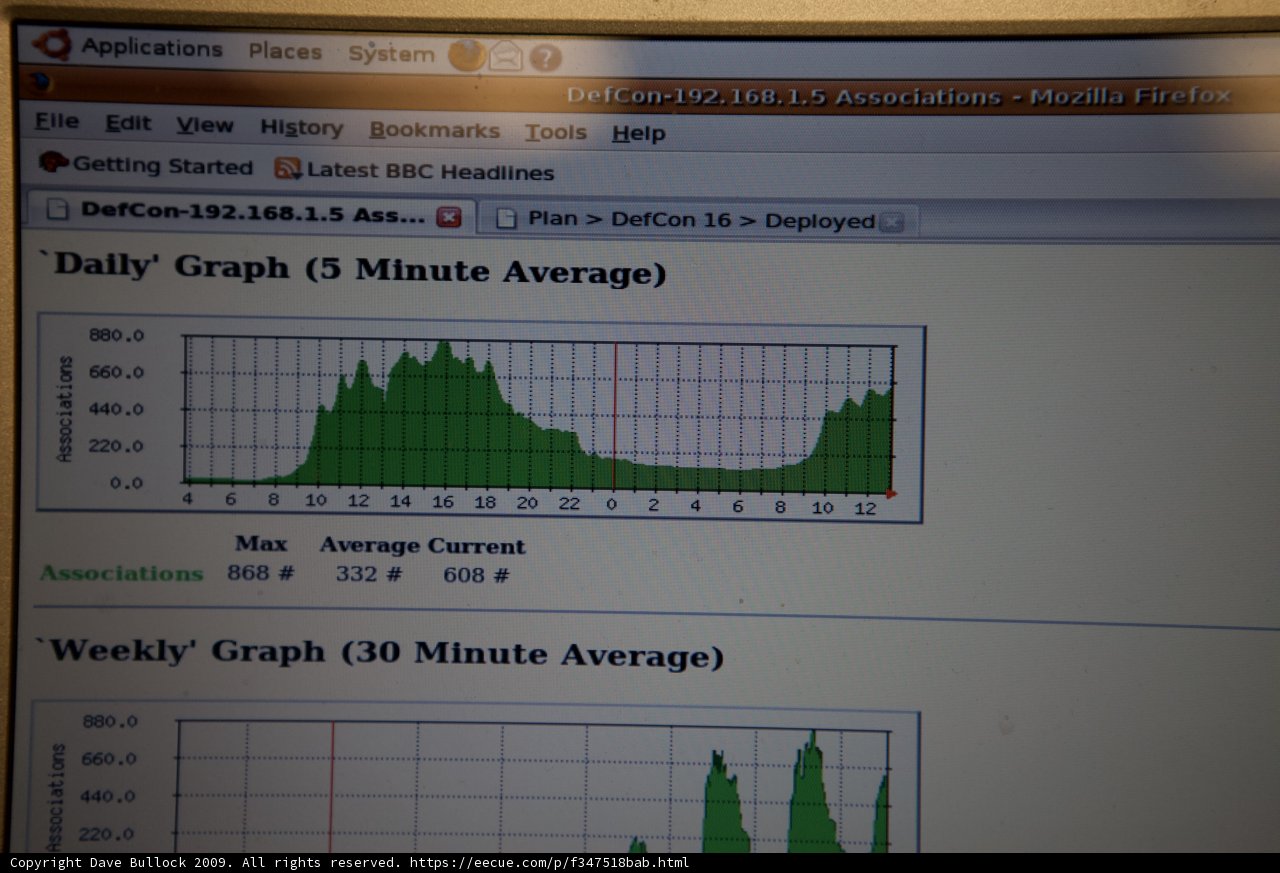Click the Firefox window title bar text
Viewport: 1280px width, 873px height.
pyautogui.click(x=899, y=97)
